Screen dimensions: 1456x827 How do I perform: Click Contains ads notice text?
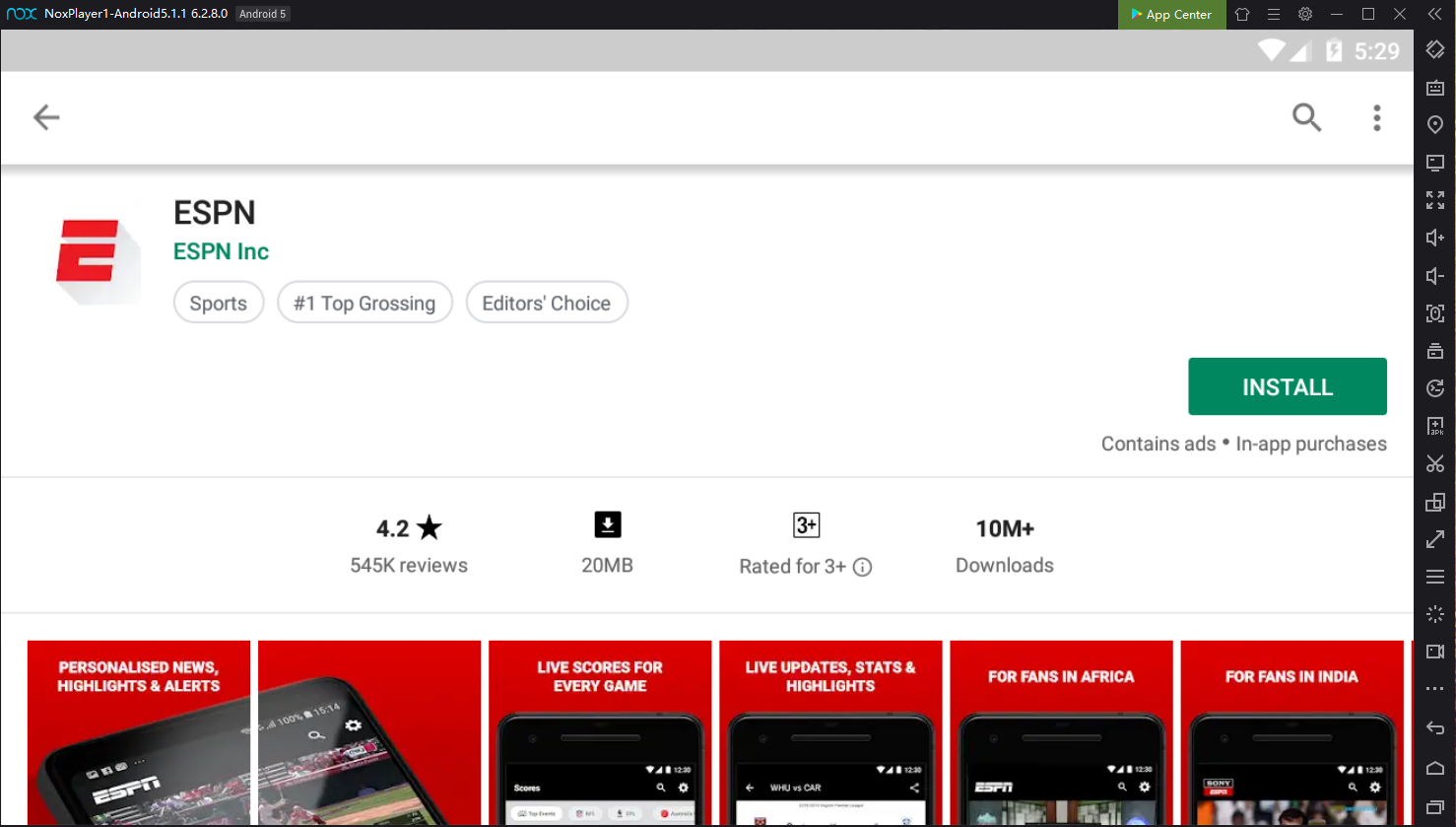tap(1158, 444)
